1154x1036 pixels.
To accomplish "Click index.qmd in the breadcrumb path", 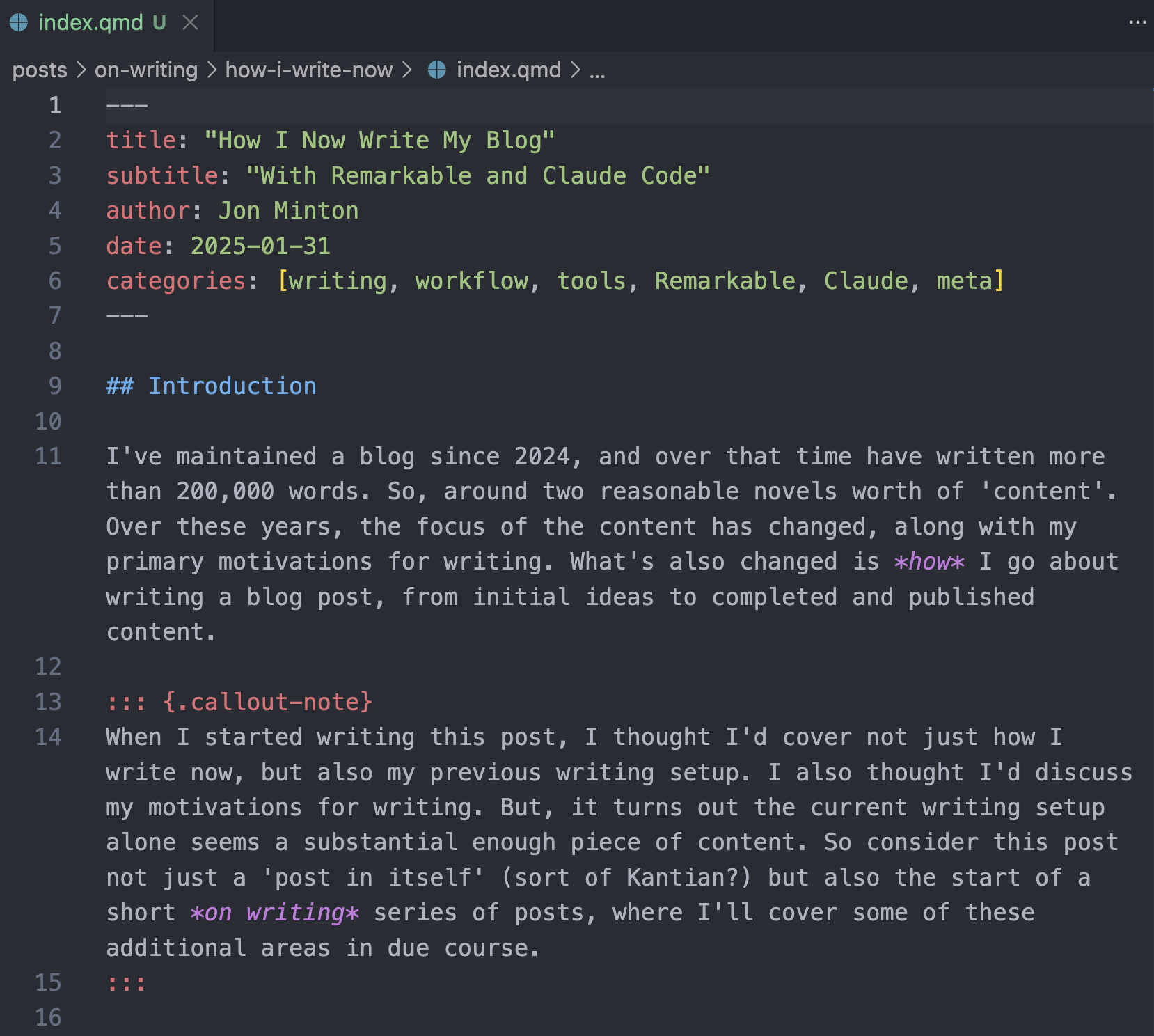I will click(508, 70).
